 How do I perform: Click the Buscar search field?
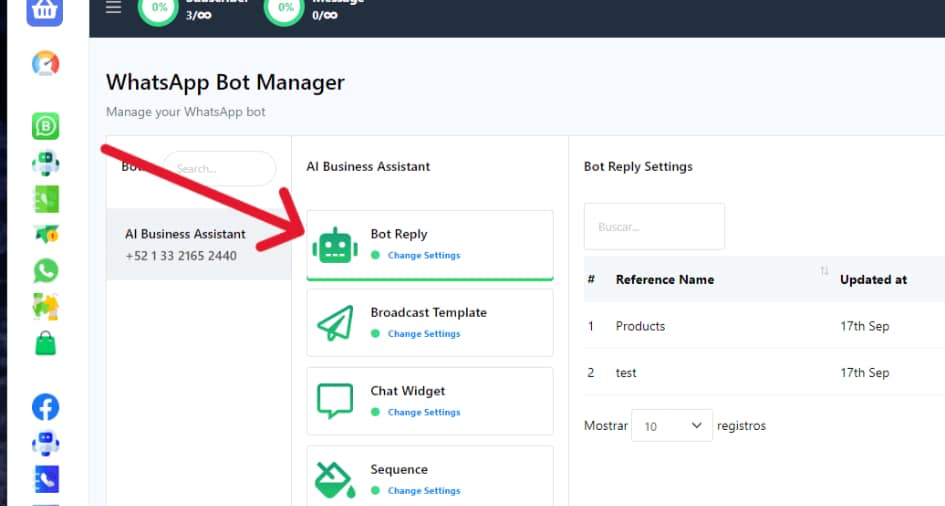coord(653,227)
